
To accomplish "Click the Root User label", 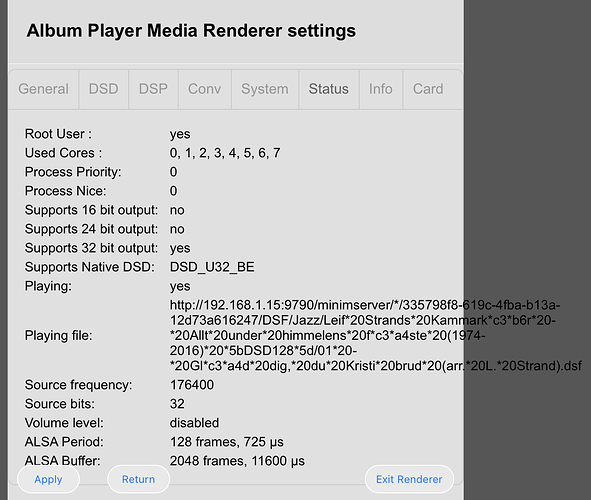I will [58, 134].
